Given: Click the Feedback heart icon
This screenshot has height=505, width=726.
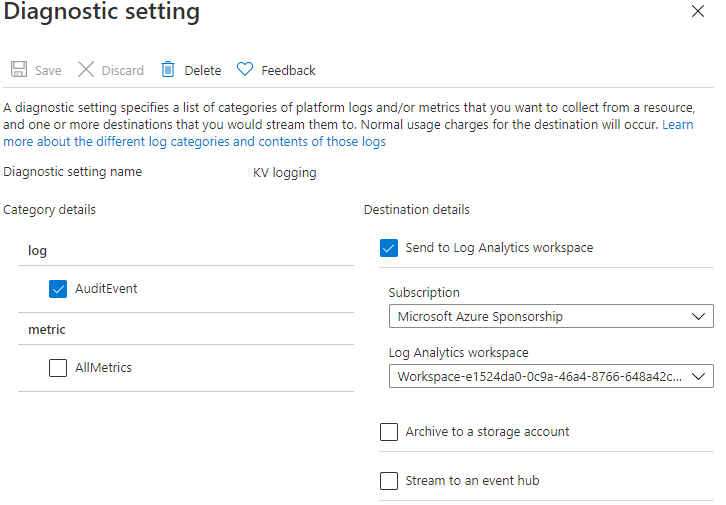Looking at the screenshot, I should 245,70.
